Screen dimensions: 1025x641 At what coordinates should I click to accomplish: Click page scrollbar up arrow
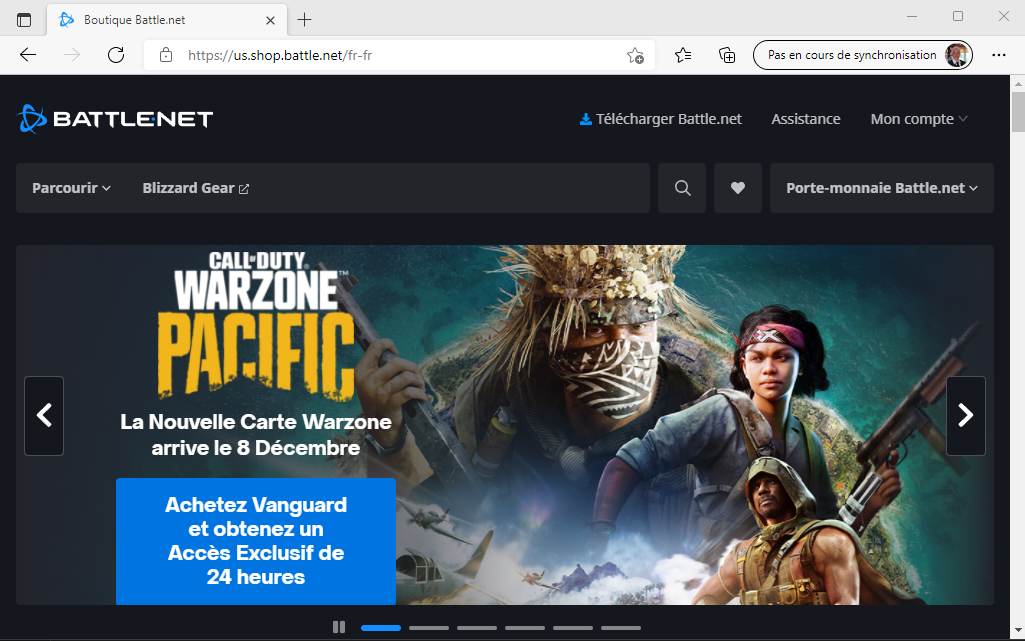(x=1018, y=84)
